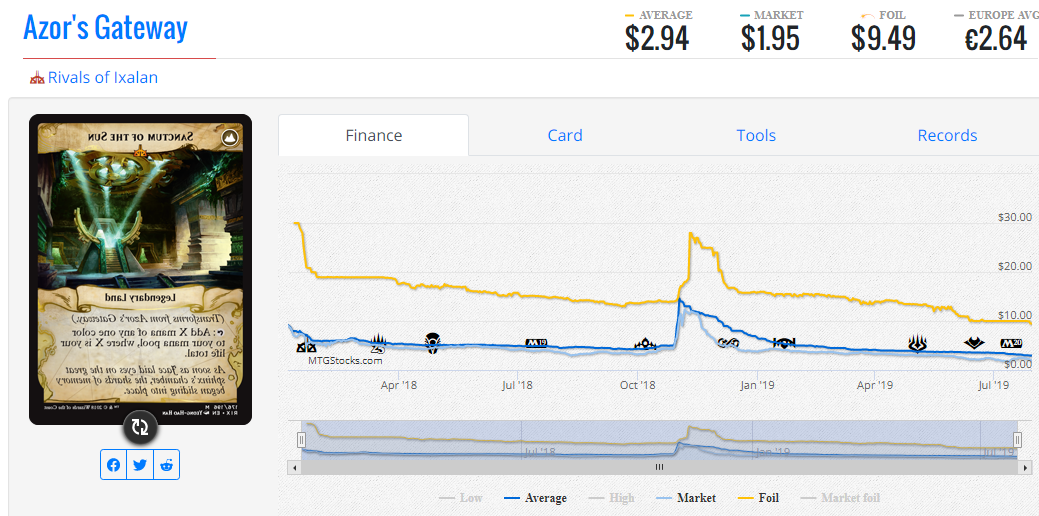Click the M19 set marker on chart
Image resolution: width=1039 pixels, height=516 pixels.
(x=536, y=343)
